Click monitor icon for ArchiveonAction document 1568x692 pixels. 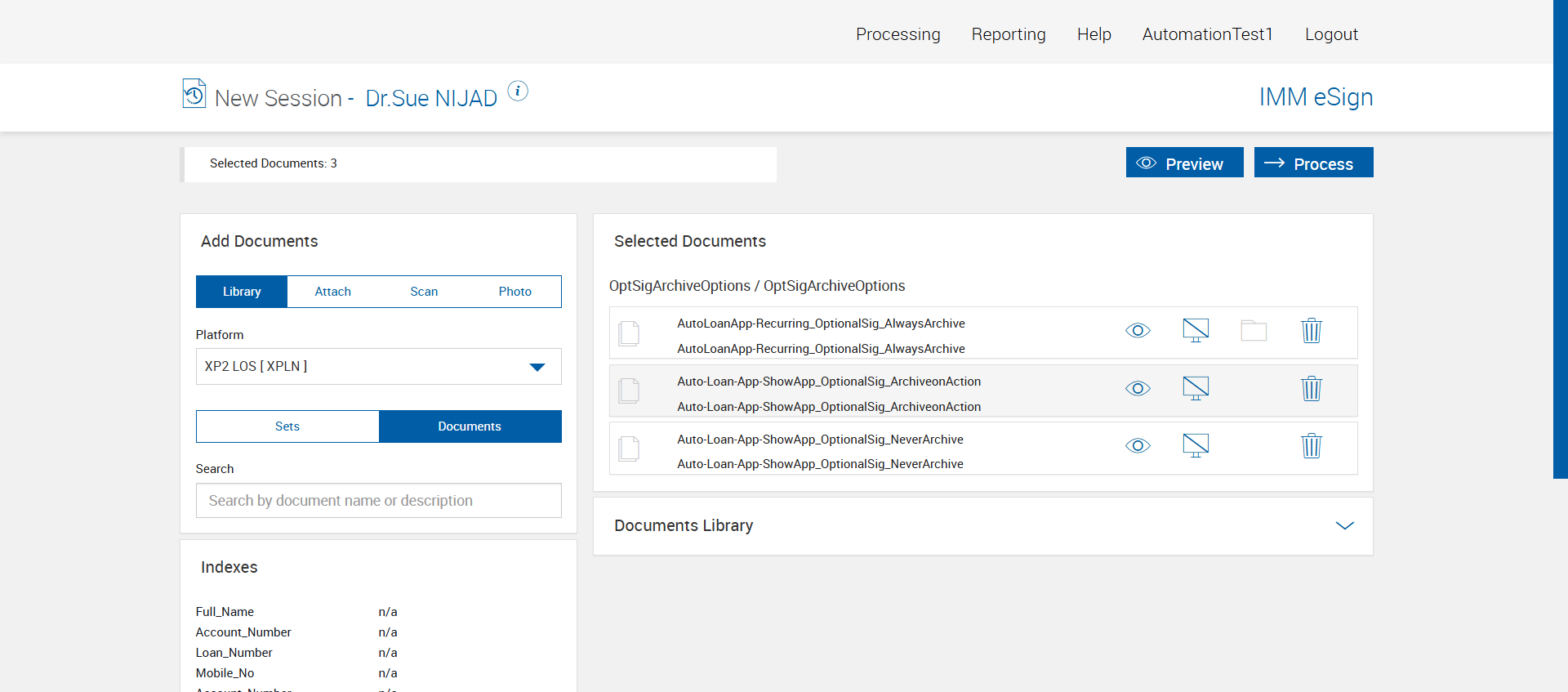point(1196,389)
